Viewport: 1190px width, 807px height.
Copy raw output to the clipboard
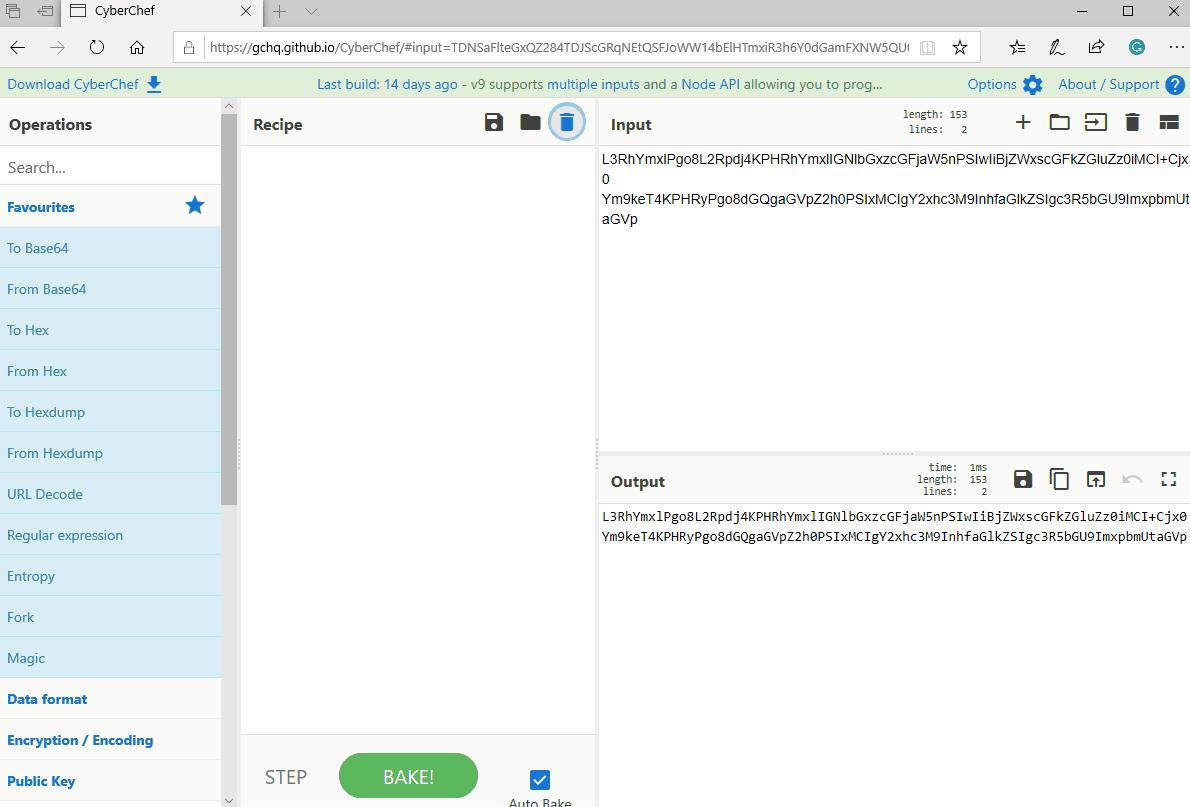(x=1059, y=479)
